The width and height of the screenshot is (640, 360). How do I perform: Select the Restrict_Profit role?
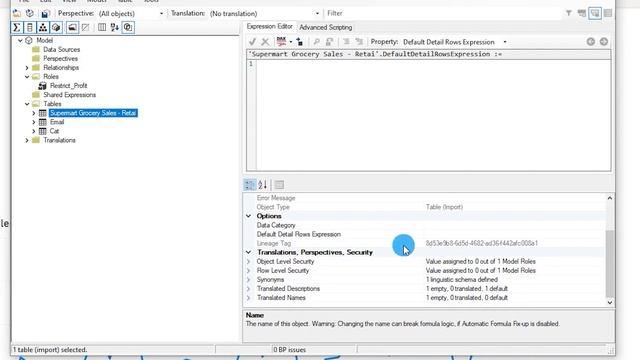(68, 86)
